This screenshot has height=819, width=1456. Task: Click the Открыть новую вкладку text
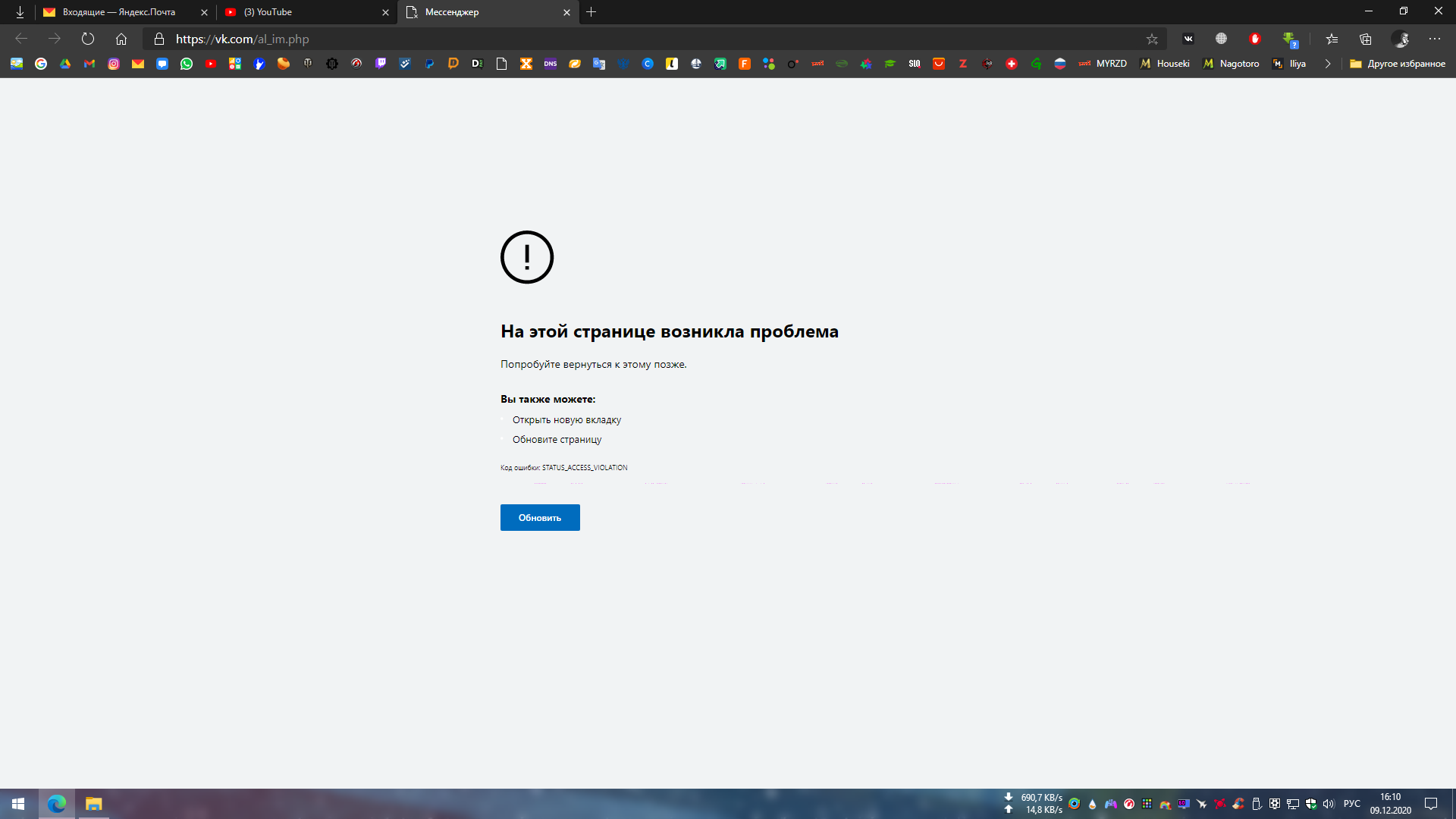tap(566, 419)
